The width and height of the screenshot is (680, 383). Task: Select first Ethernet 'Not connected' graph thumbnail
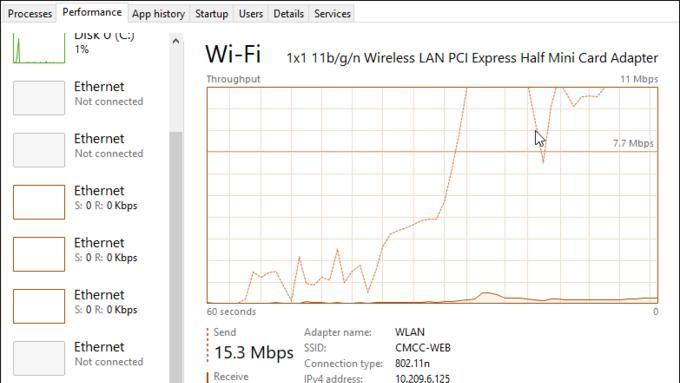click(x=39, y=98)
